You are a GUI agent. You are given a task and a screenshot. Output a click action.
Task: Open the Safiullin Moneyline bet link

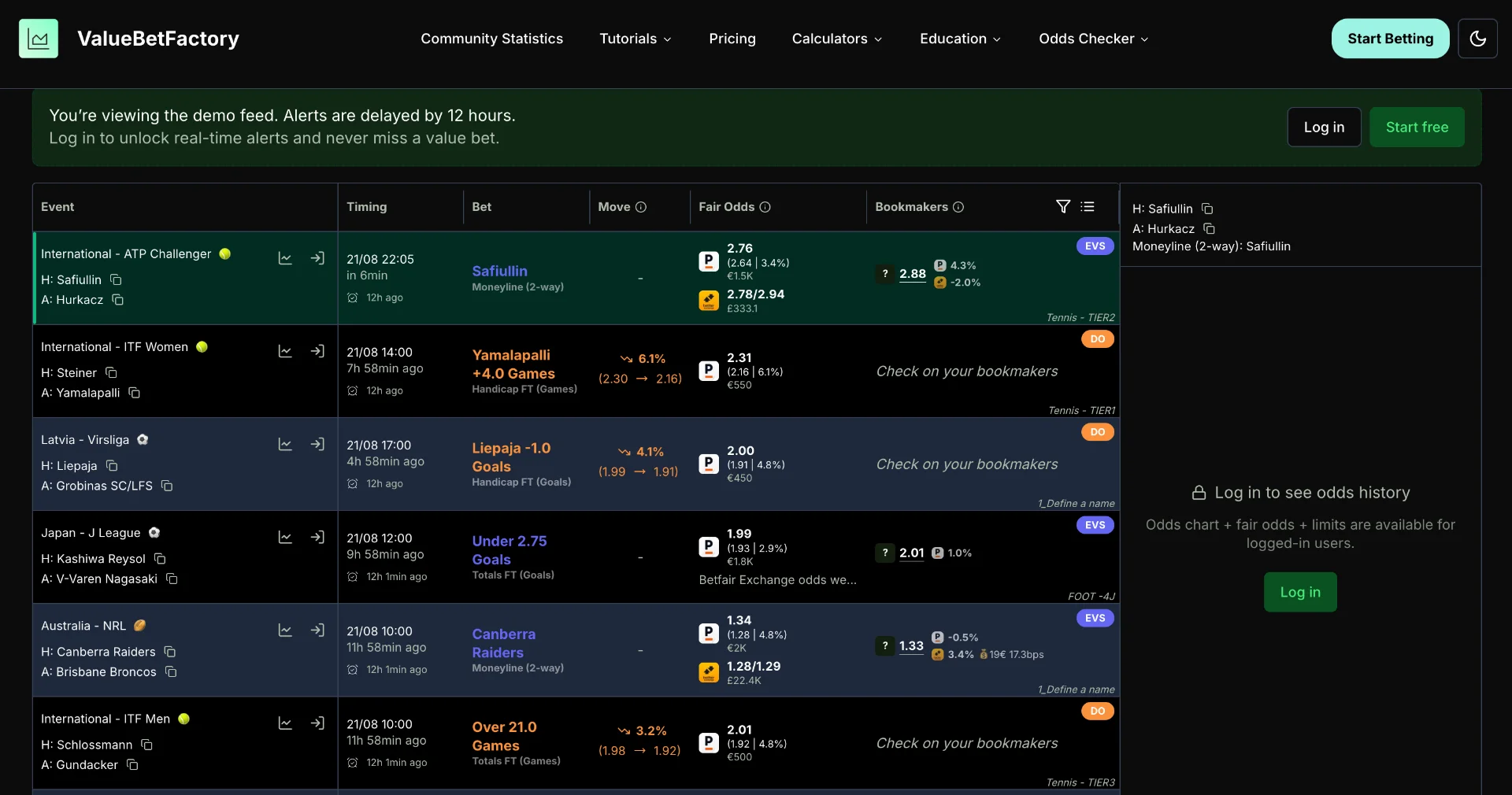click(499, 271)
